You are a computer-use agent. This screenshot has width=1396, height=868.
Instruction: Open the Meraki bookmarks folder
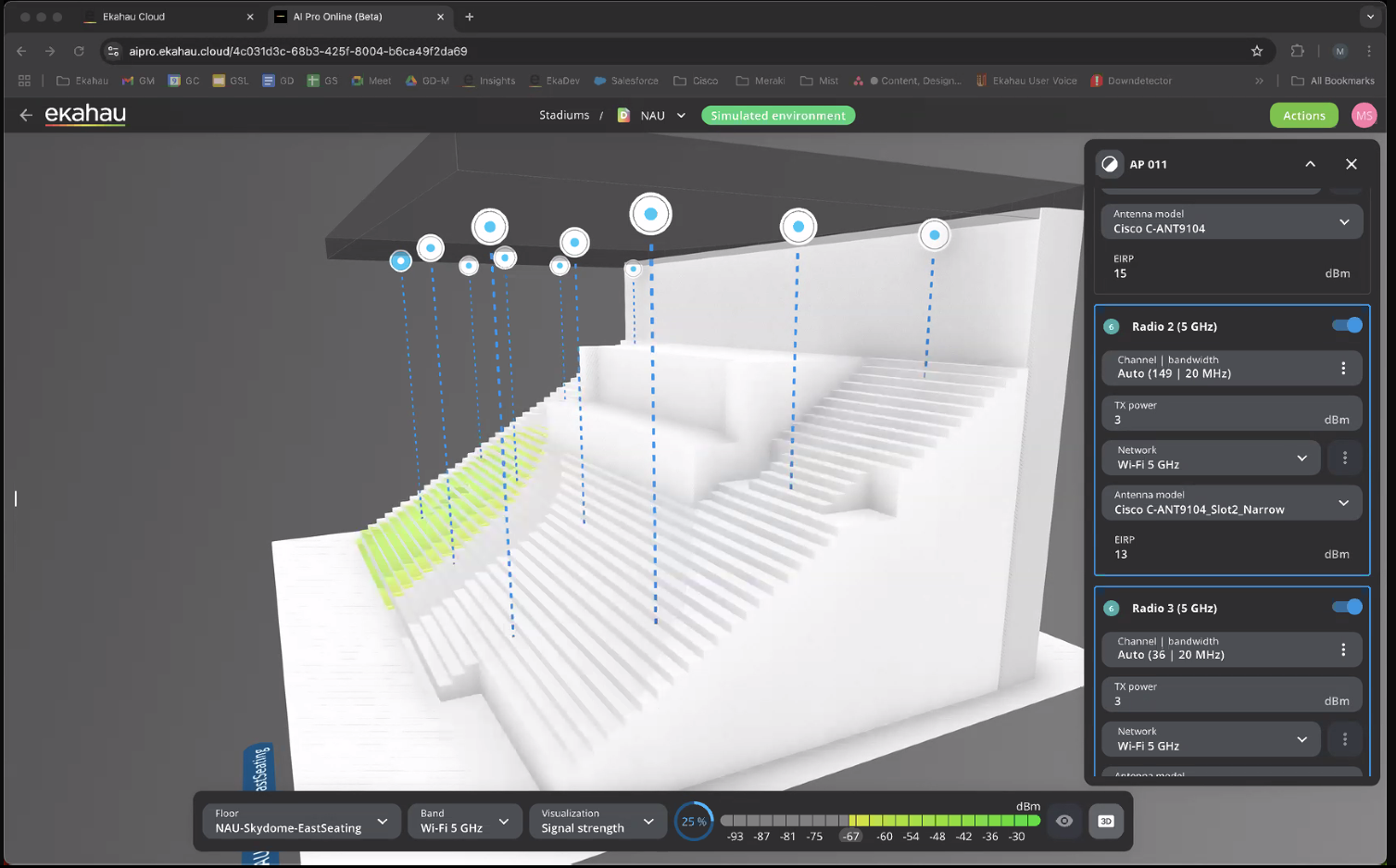point(761,81)
